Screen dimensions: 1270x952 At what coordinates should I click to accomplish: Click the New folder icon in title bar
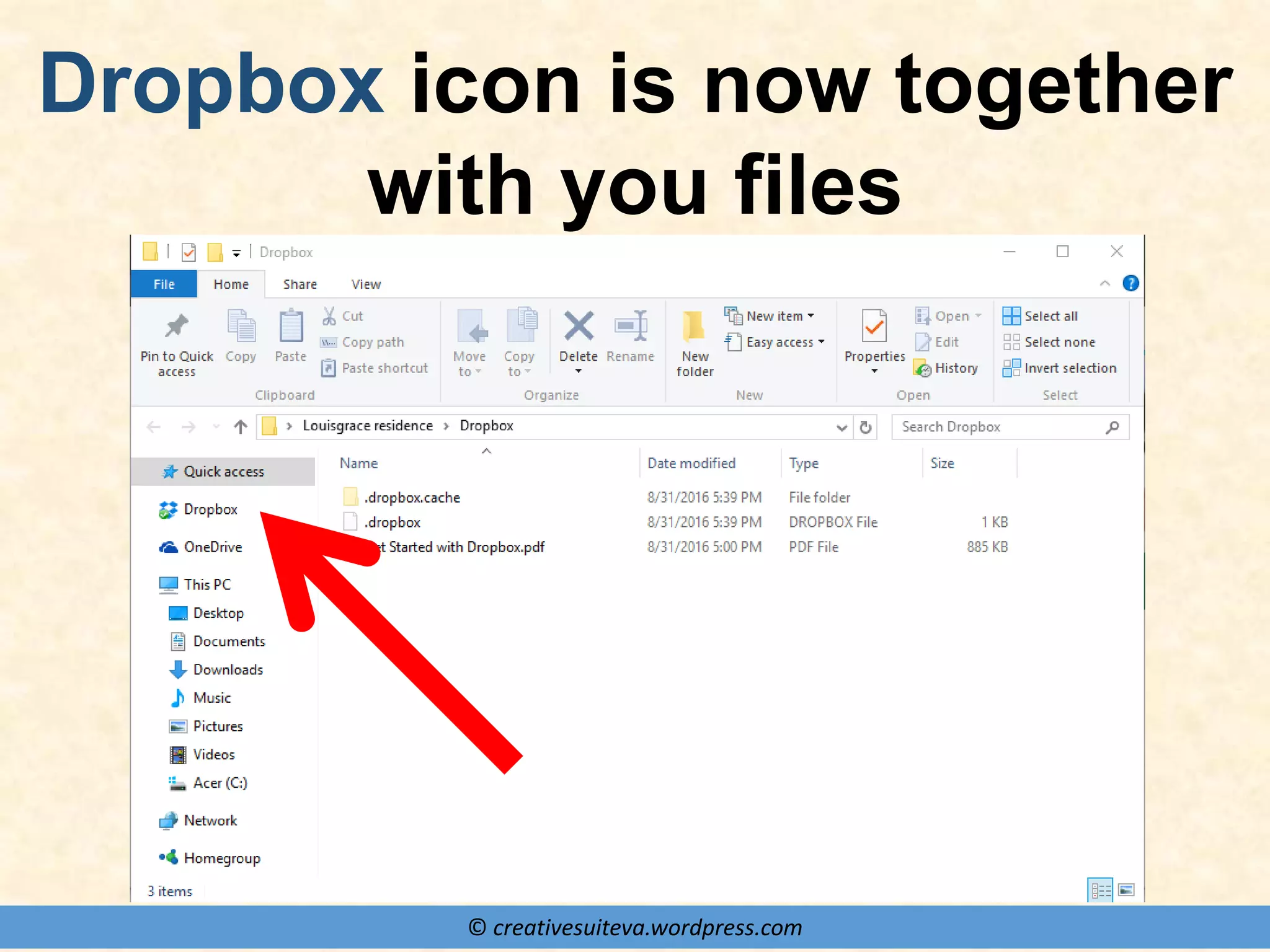[x=215, y=252]
